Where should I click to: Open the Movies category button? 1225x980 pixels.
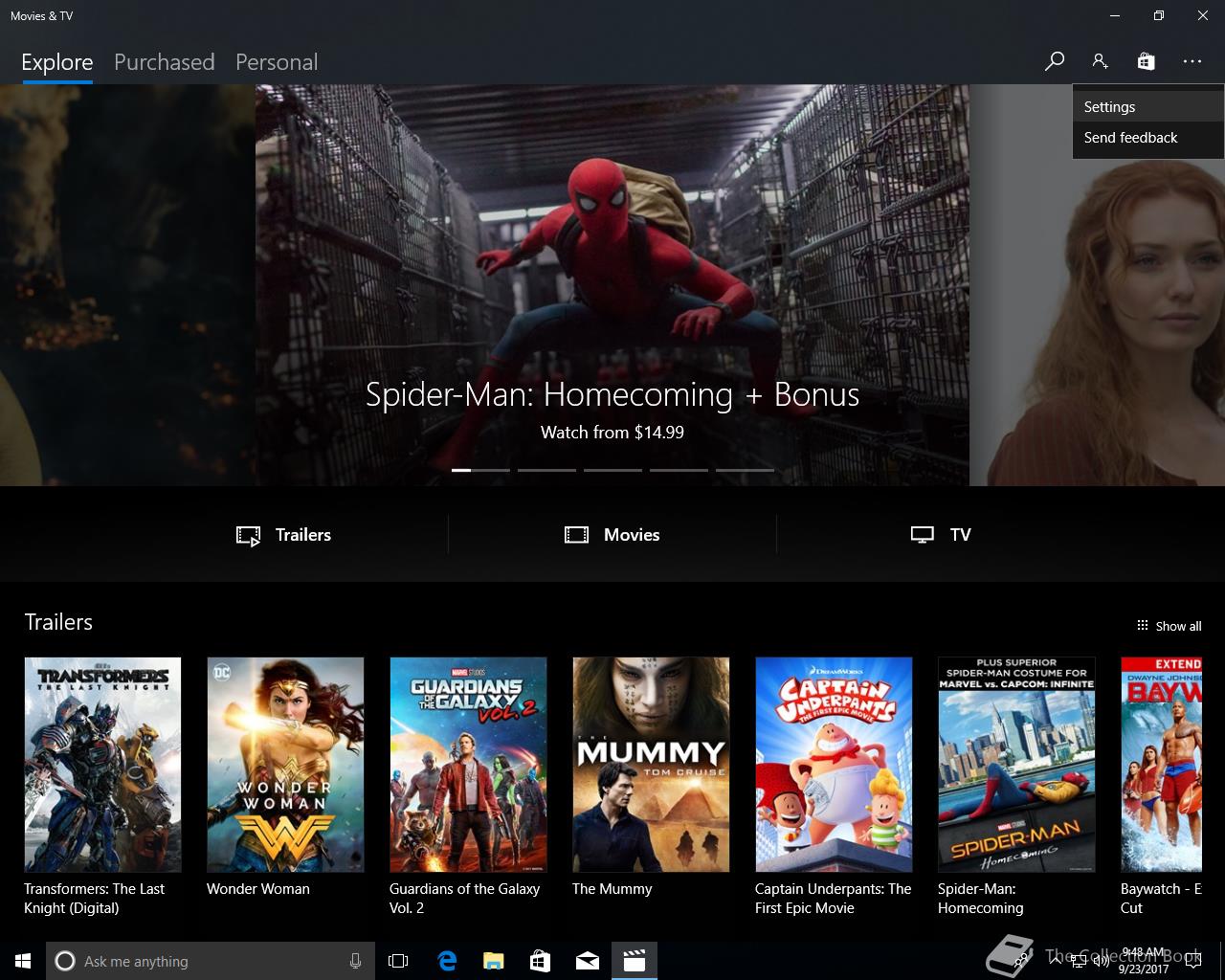(x=612, y=535)
